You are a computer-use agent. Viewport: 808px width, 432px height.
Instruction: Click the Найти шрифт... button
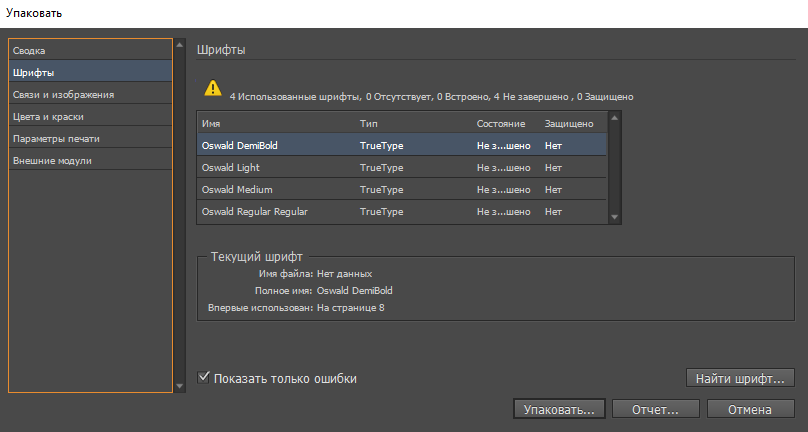(740, 378)
